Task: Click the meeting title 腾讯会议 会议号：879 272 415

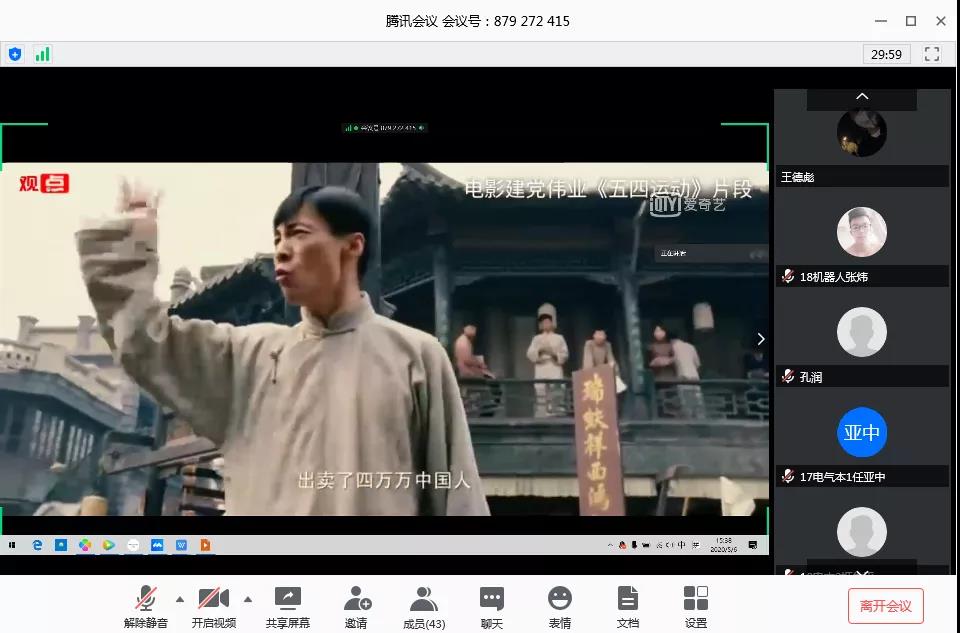Action: (478, 21)
